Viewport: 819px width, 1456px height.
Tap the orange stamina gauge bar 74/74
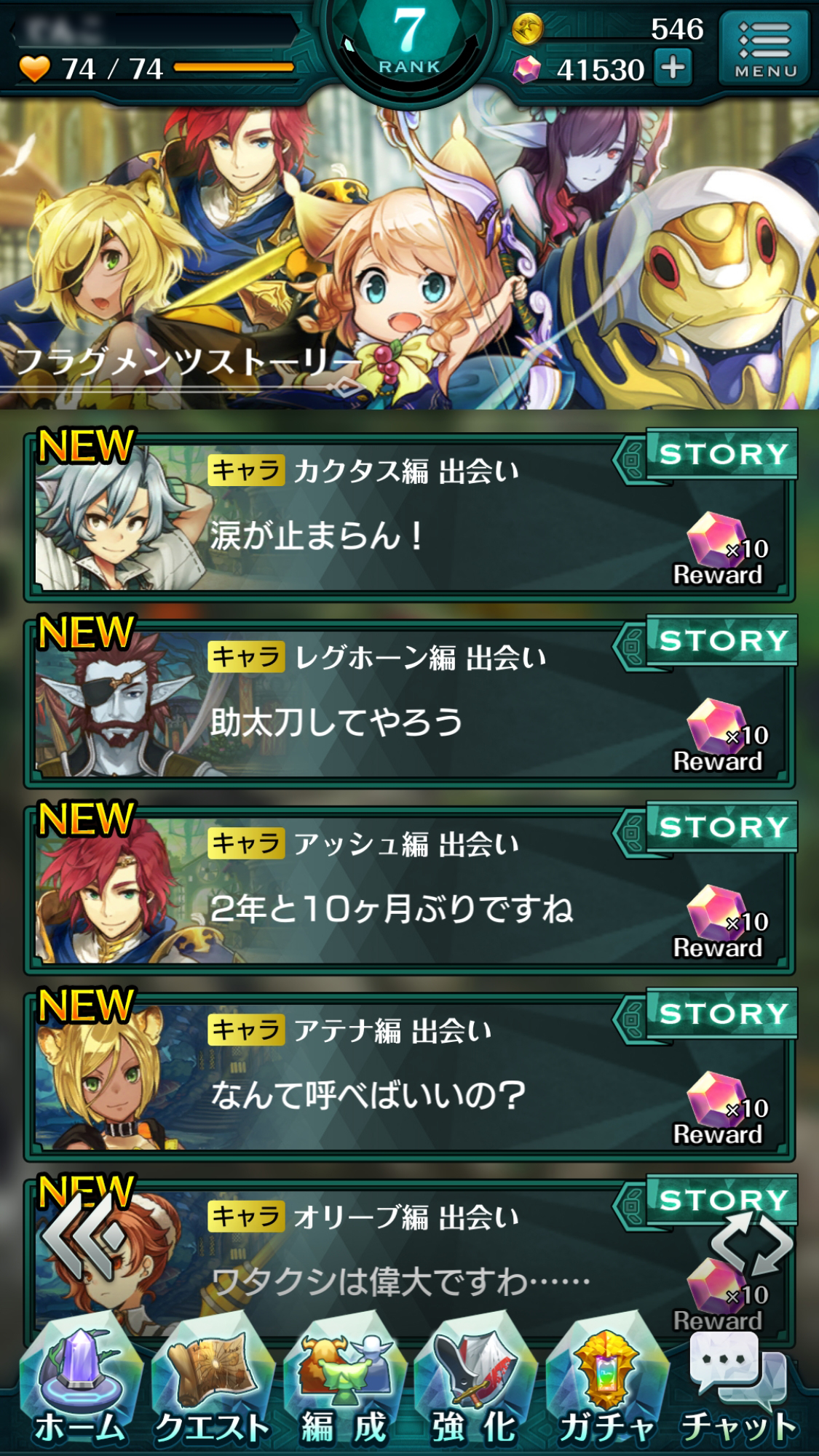233,68
